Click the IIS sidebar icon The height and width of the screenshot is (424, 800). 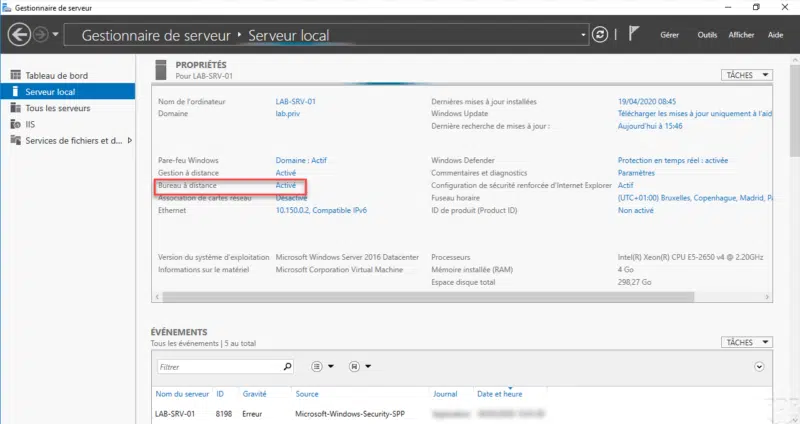[x=16, y=124]
